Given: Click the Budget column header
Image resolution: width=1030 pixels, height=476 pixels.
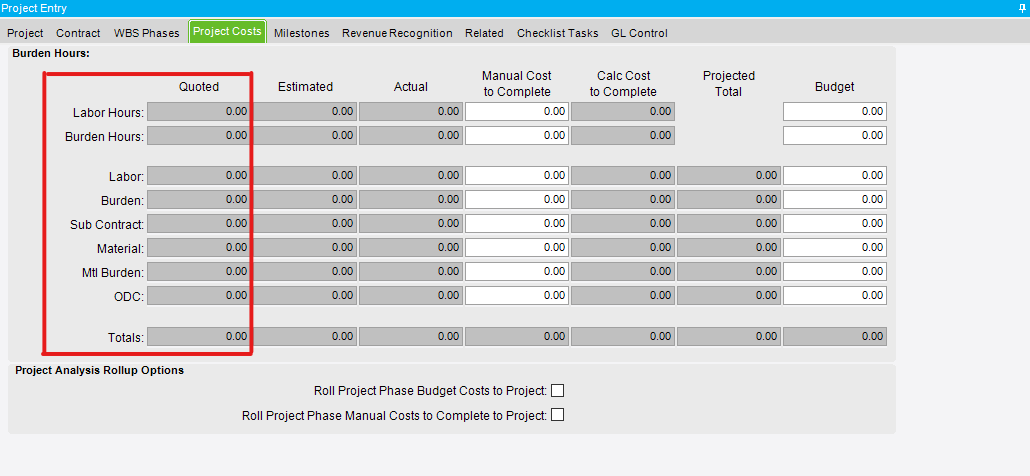Looking at the screenshot, I should [835, 87].
